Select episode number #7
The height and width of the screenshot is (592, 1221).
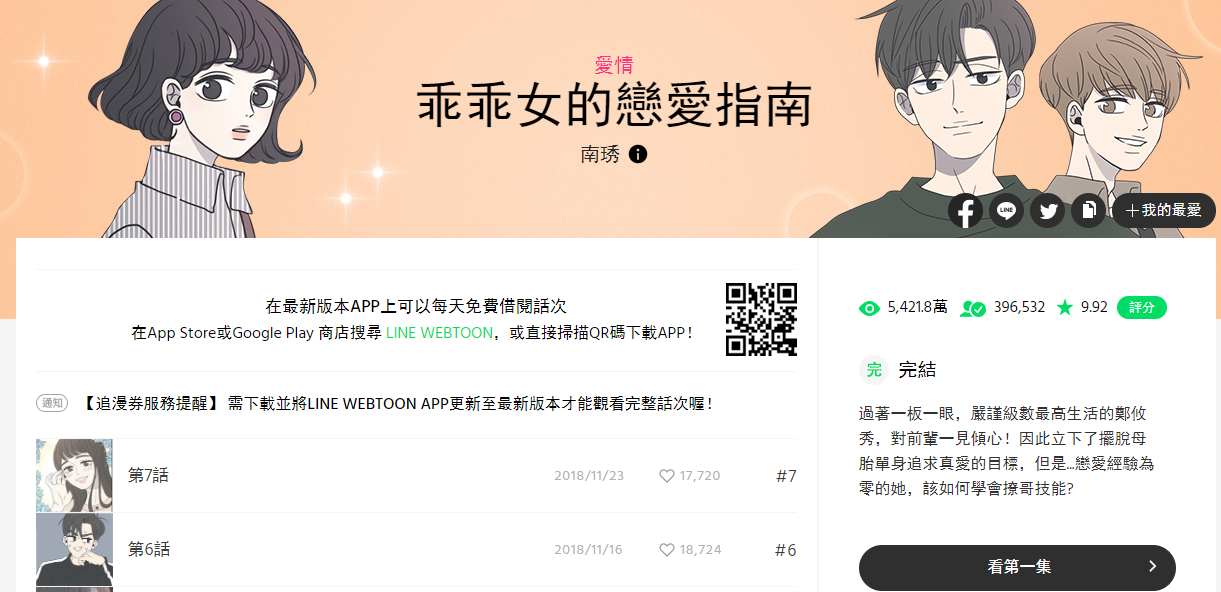click(x=786, y=476)
